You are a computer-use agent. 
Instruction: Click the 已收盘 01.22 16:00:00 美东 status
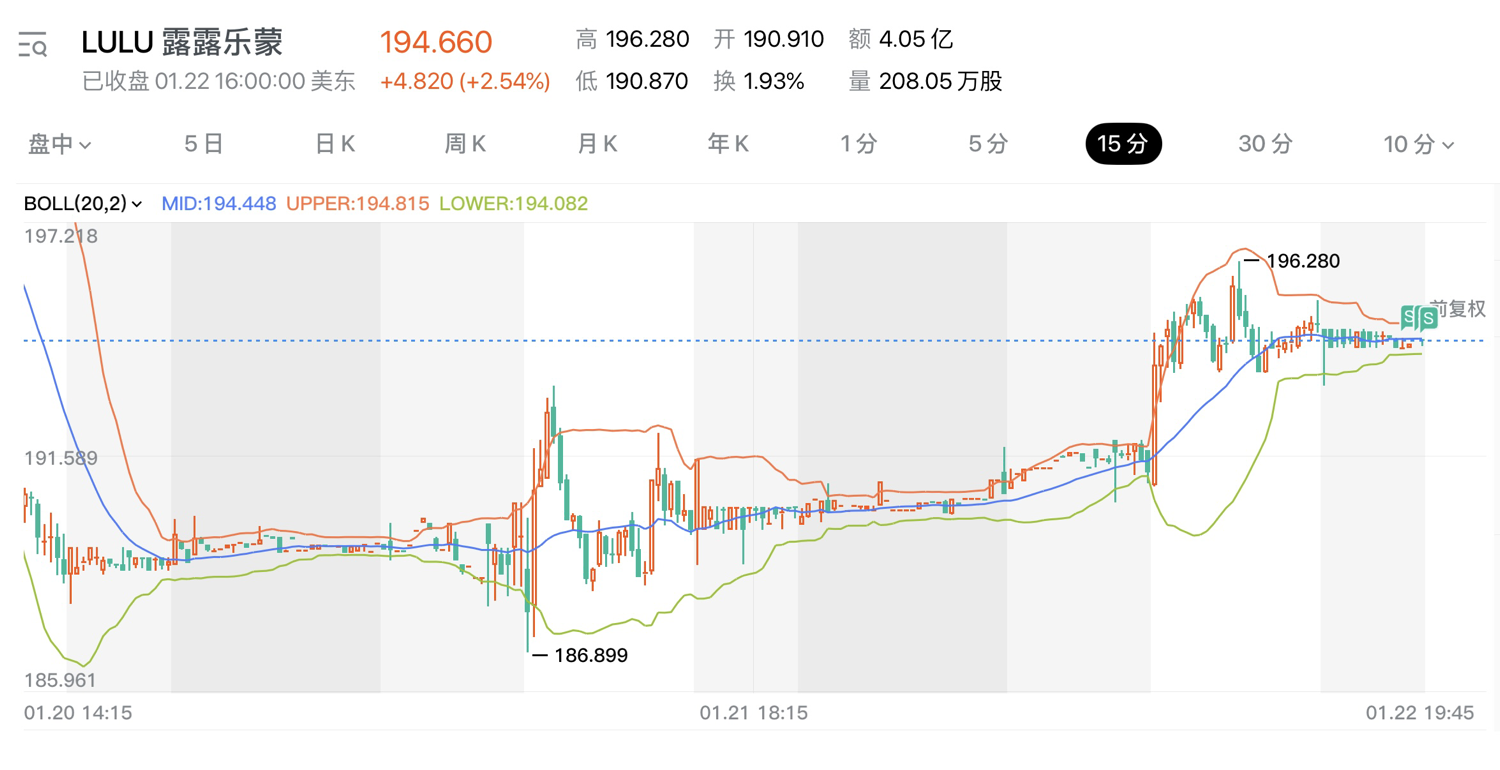pyautogui.click(x=218, y=82)
